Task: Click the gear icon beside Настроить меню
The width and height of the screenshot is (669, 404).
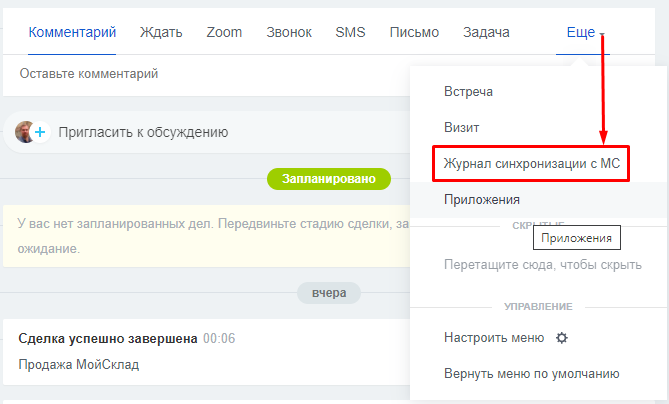Action: (562, 338)
